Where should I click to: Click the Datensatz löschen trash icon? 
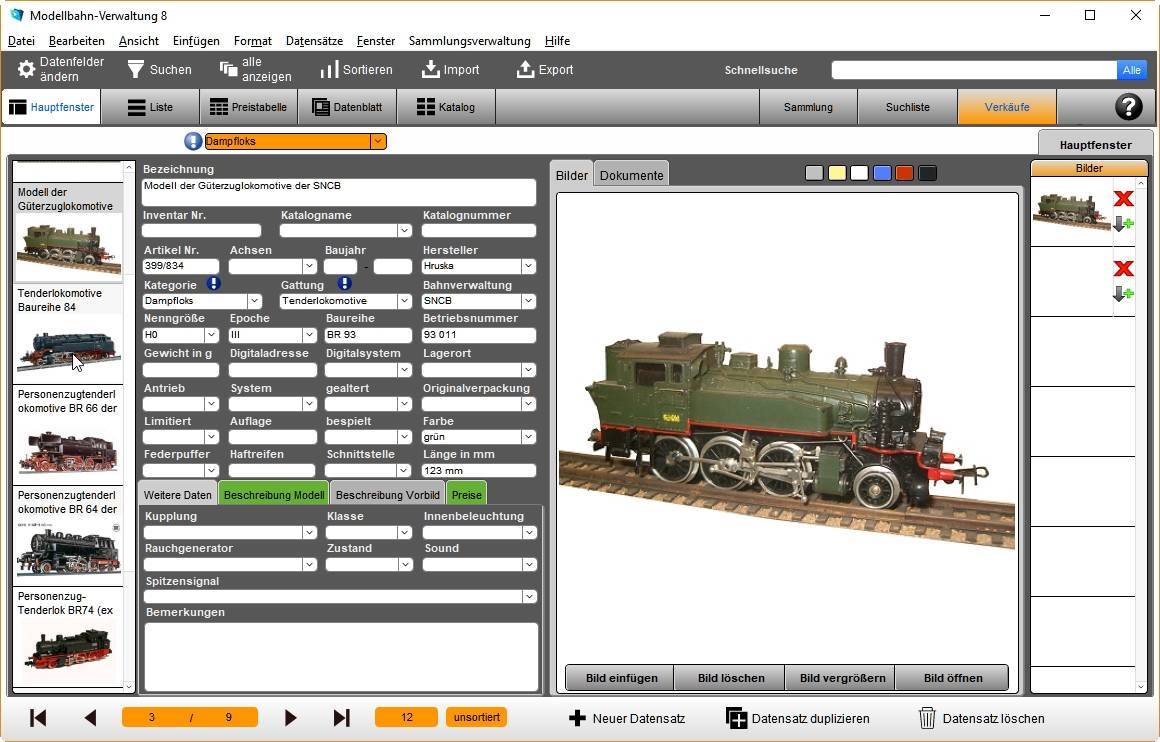(927, 718)
